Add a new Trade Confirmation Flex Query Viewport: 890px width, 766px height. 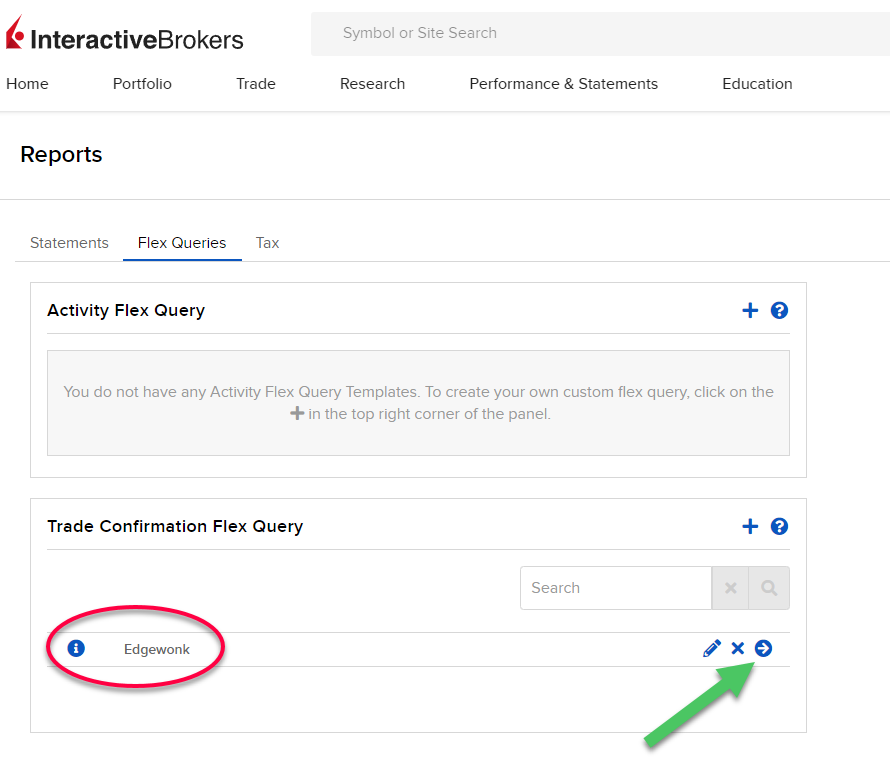coord(750,526)
